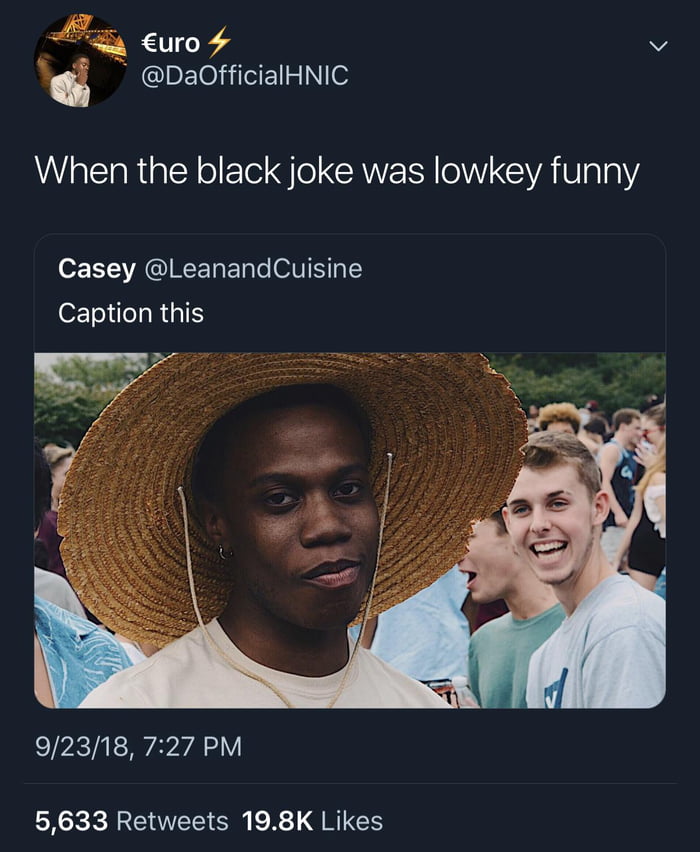Open €uro's profile picture avatar
This screenshot has height=852, width=700.
point(80,60)
